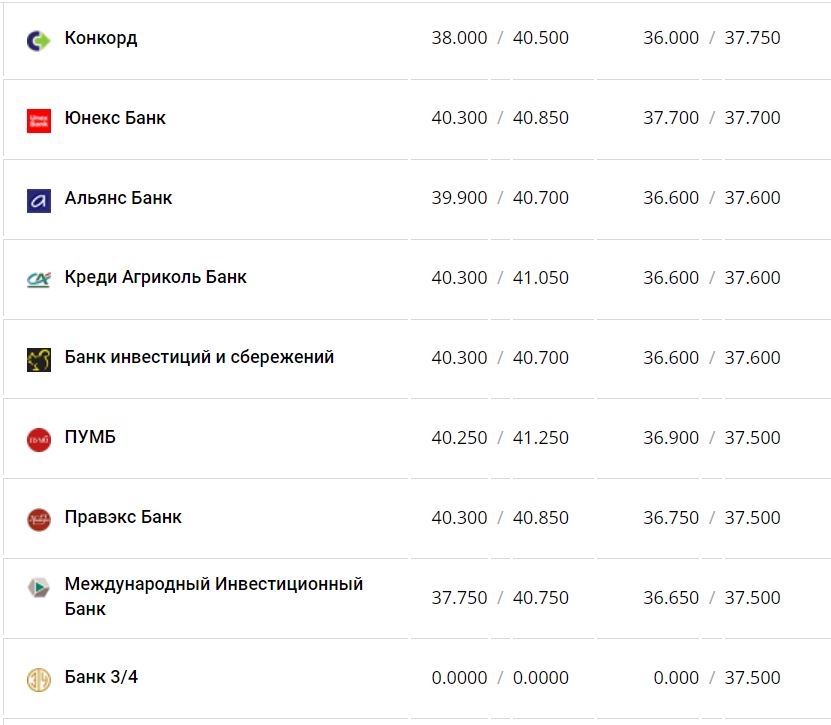Click the Альянс Банк logo icon
The width and height of the screenshot is (831, 725).
point(38,200)
